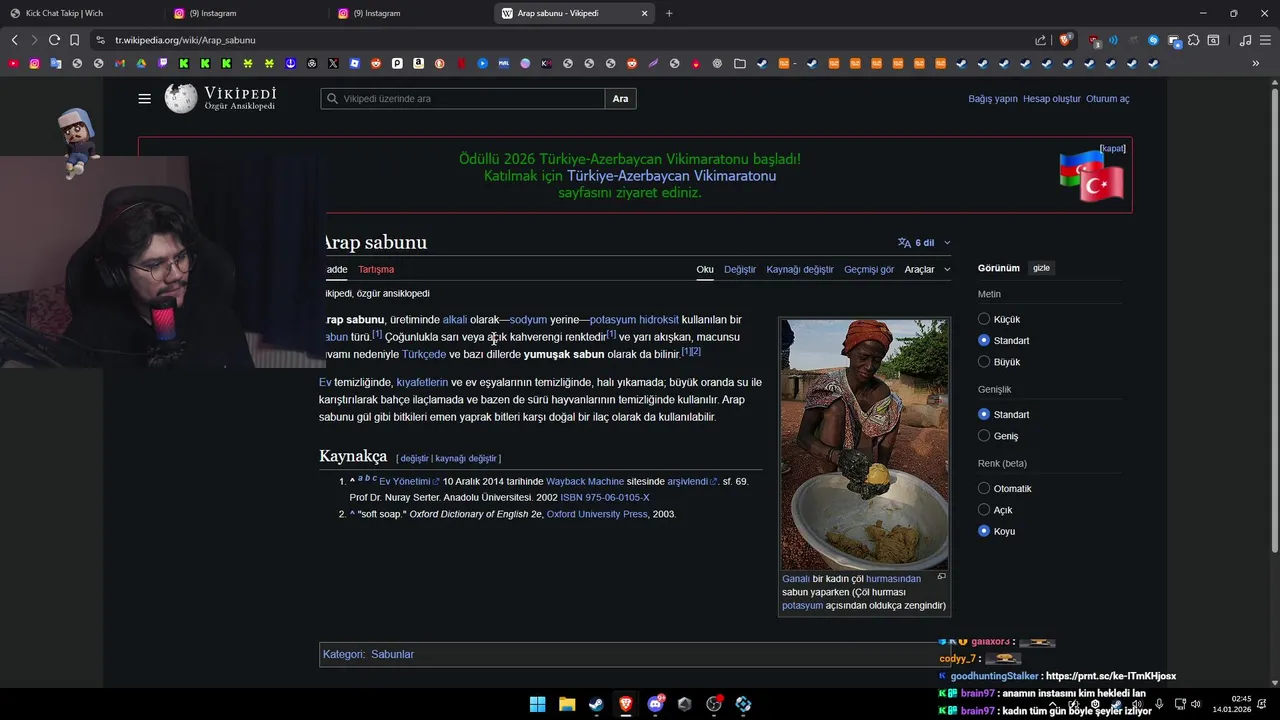Open the Gmail bookmark icon
Image resolution: width=1280 pixels, height=720 pixels.
click(120, 63)
